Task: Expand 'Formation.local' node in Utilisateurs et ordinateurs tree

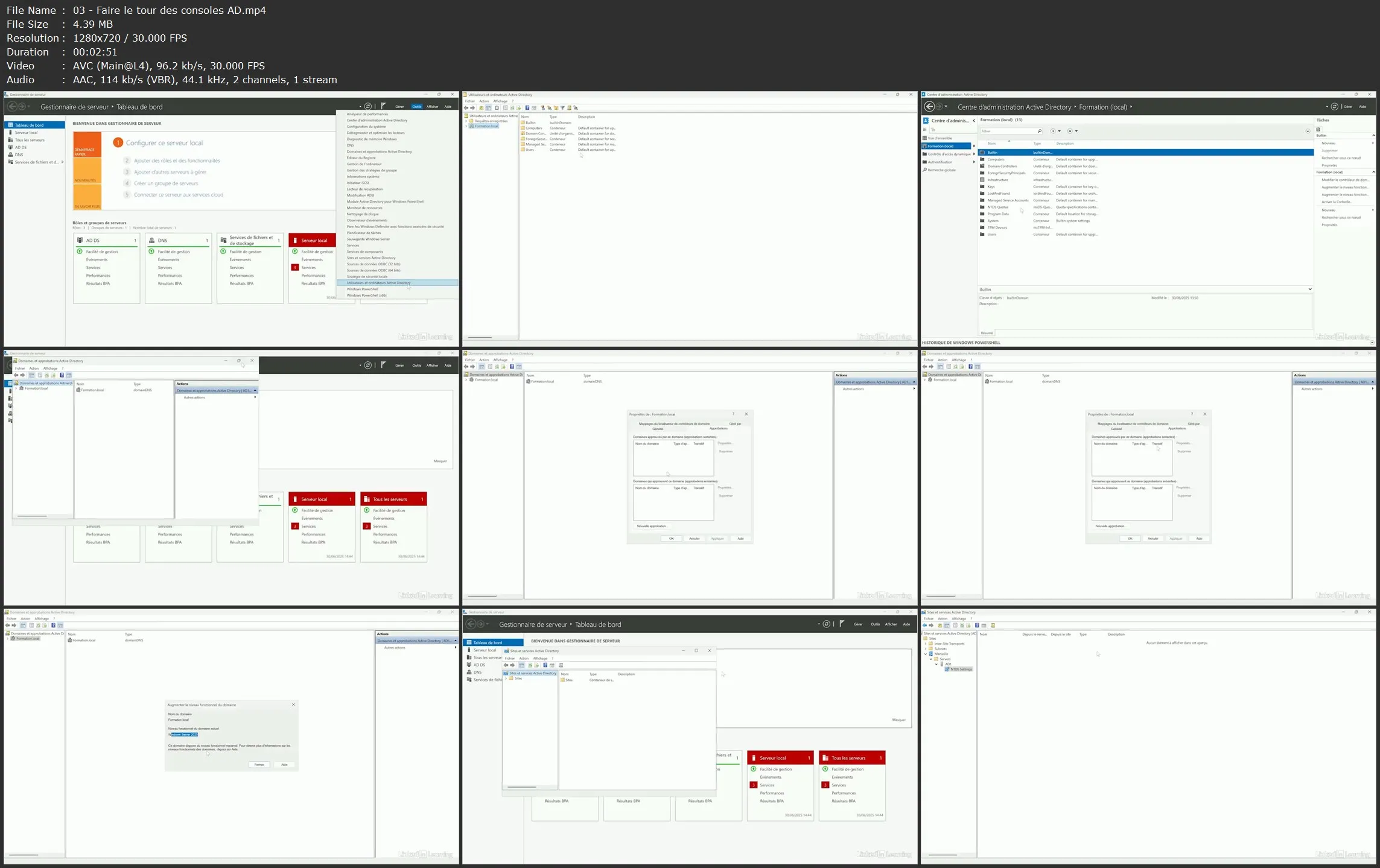Action: pyautogui.click(x=466, y=127)
